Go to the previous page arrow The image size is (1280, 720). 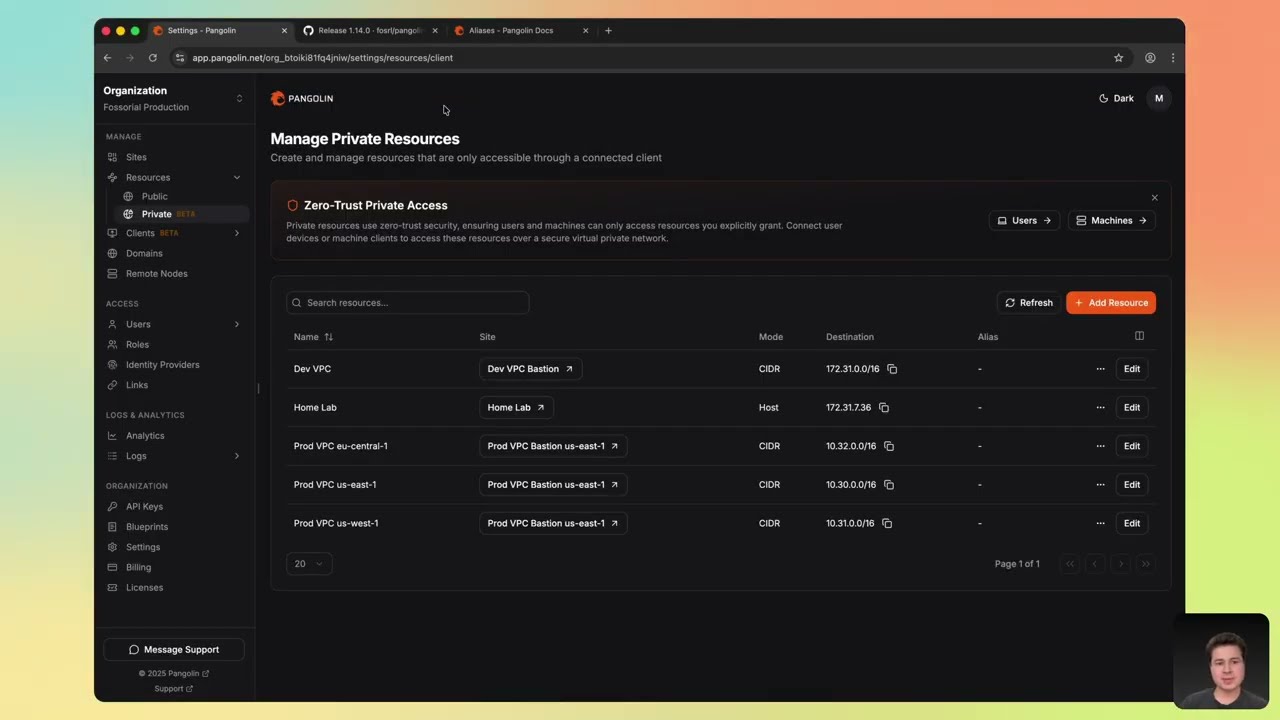click(x=1095, y=564)
